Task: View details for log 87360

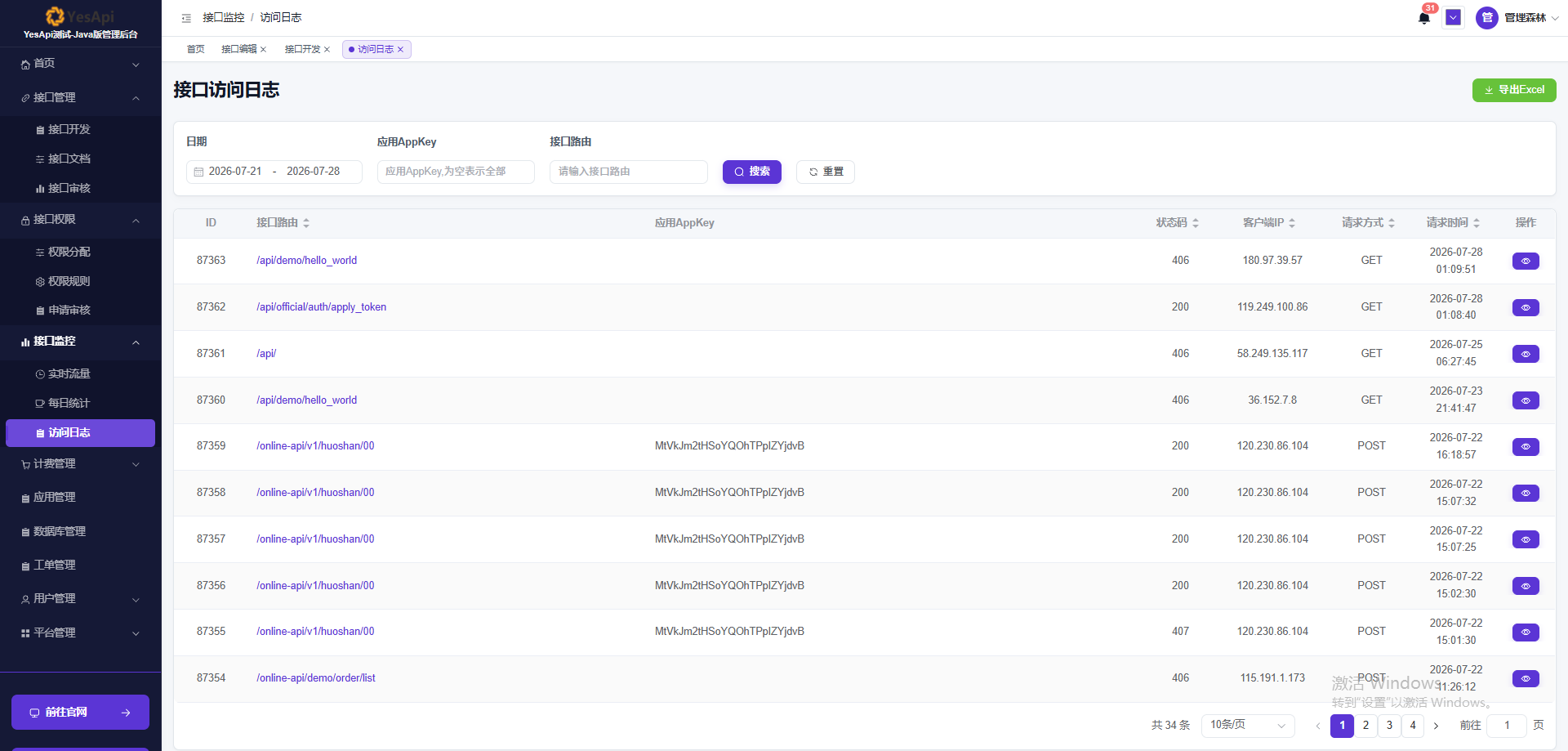Action: (x=1526, y=400)
